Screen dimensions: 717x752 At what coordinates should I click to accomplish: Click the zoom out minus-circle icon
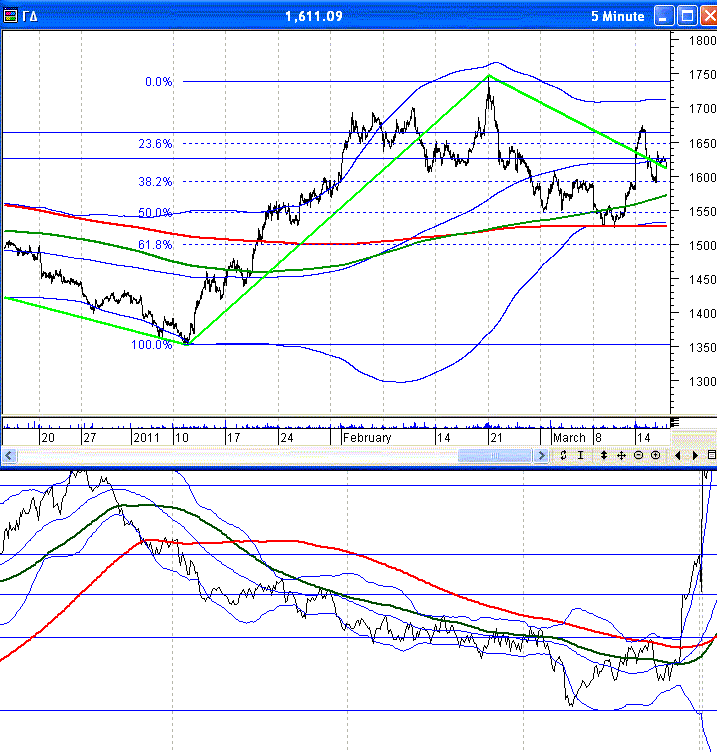point(638,456)
